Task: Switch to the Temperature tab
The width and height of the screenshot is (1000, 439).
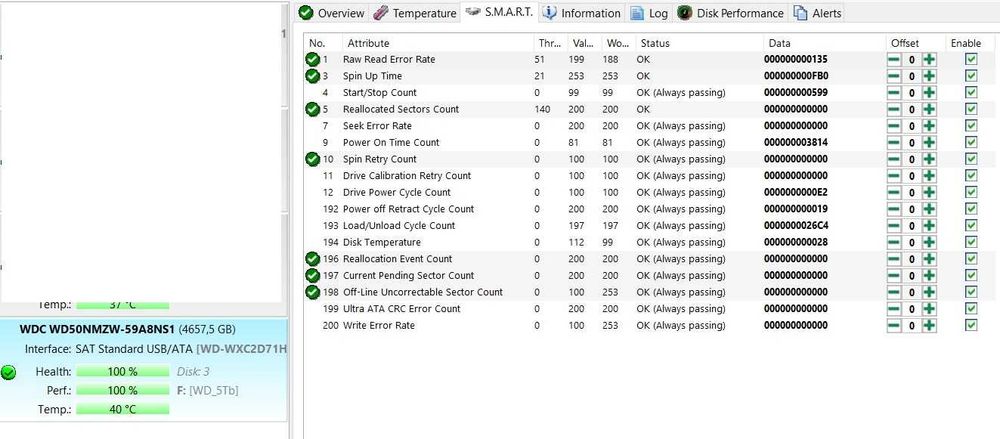Action: [415, 13]
